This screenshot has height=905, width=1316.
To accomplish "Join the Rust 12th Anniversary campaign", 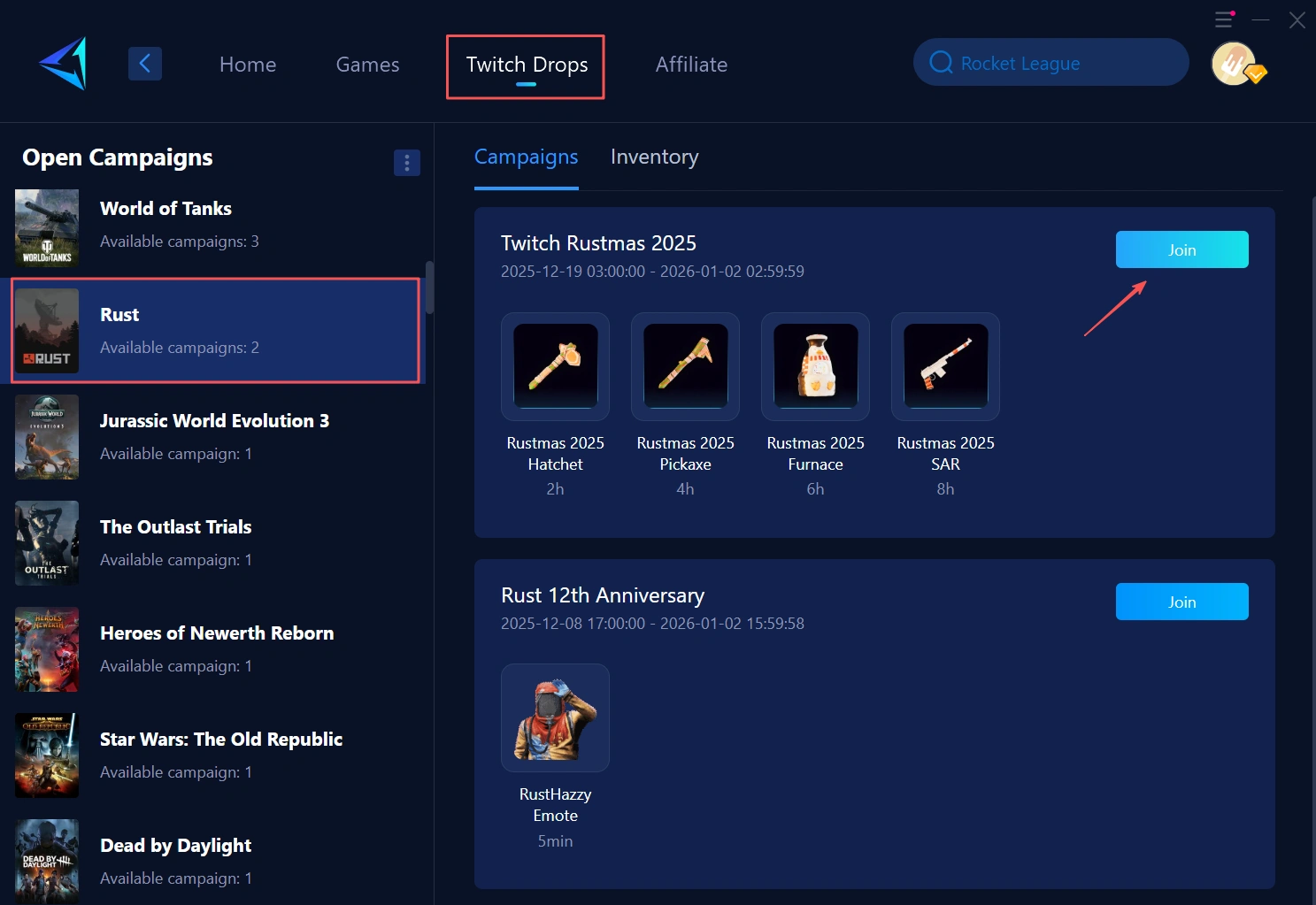I will pyautogui.click(x=1181, y=602).
